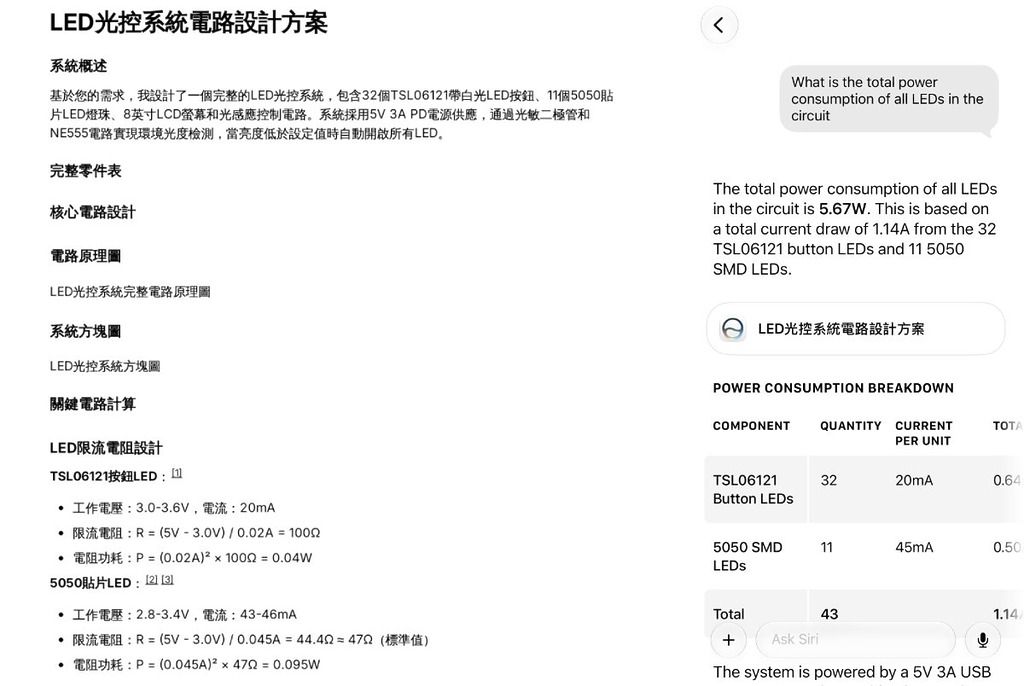Expand the 完整零件表 section heading
The width and height of the screenshot is (1024, 686).
tap(86, 171)
